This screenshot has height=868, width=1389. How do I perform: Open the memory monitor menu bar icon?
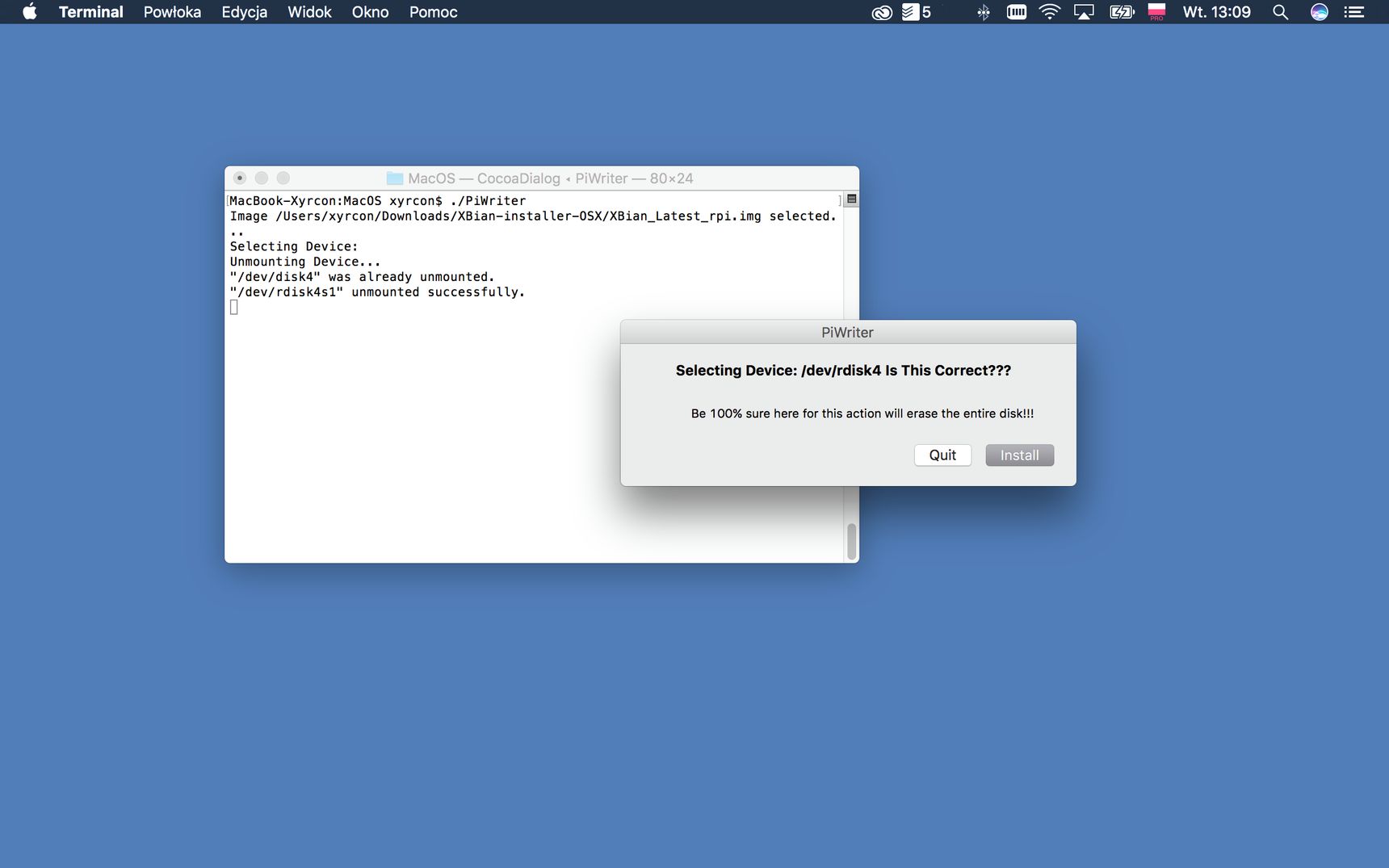coord(1017,12)
